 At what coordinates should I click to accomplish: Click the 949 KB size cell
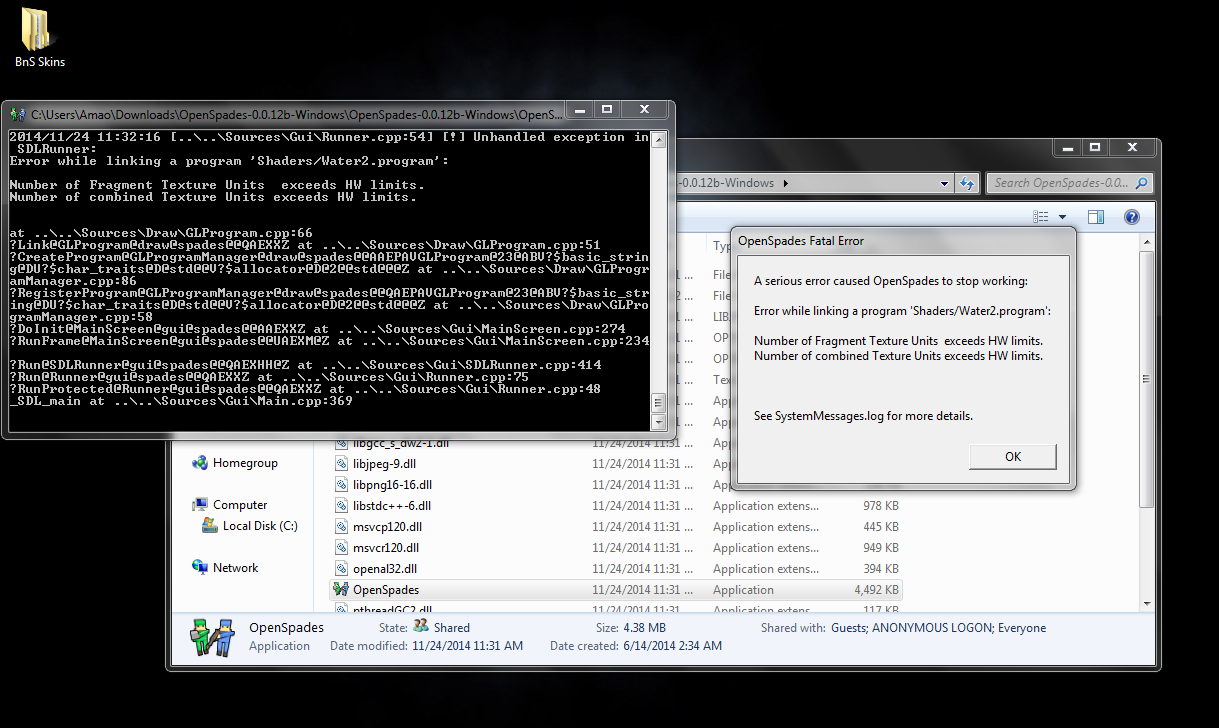coord(881,548)
